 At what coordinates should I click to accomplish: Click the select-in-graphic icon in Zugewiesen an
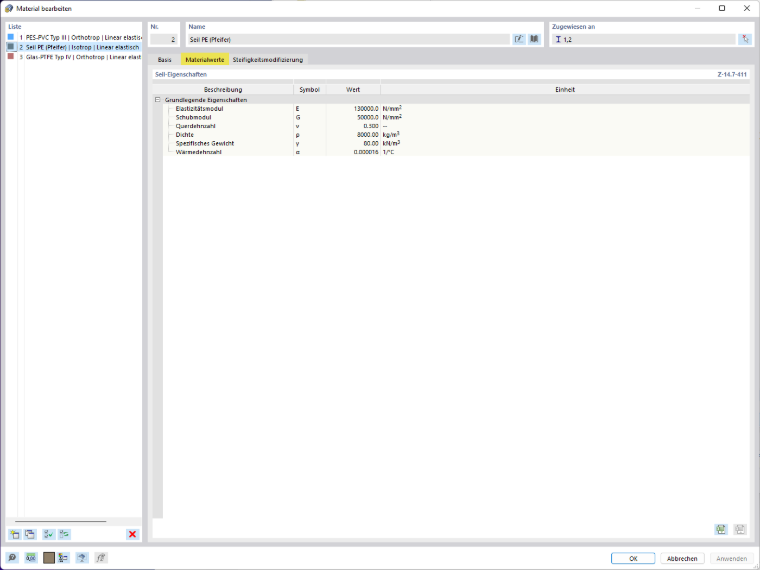(745, 39)
